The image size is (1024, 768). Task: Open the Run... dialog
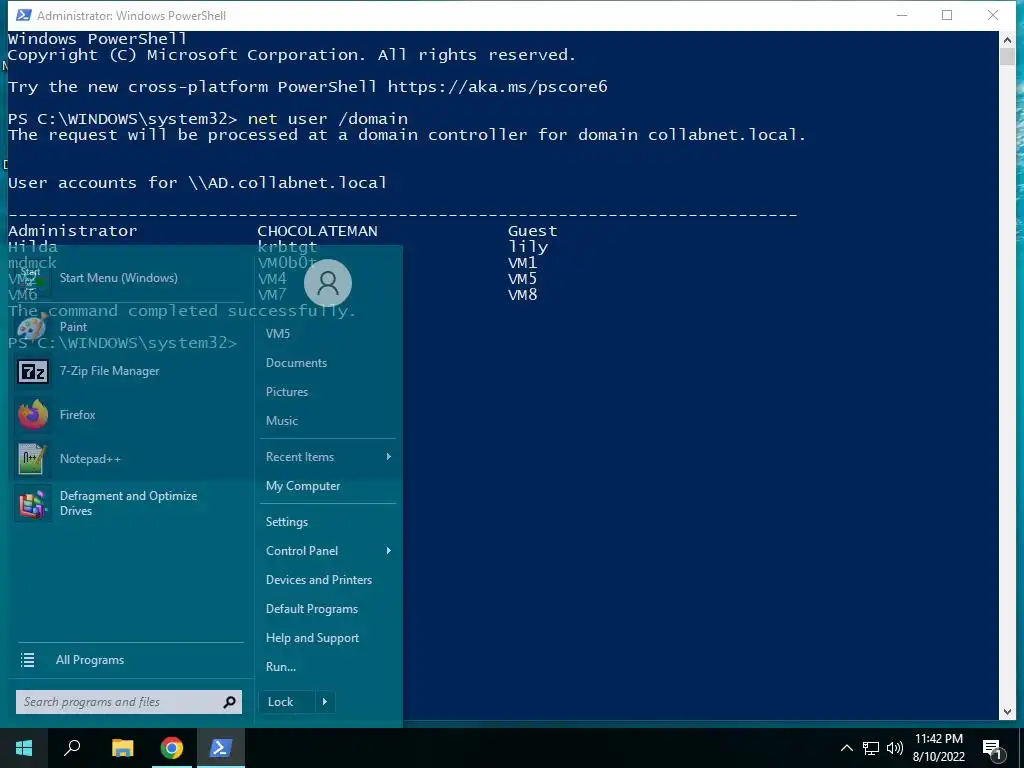[281, 667]
